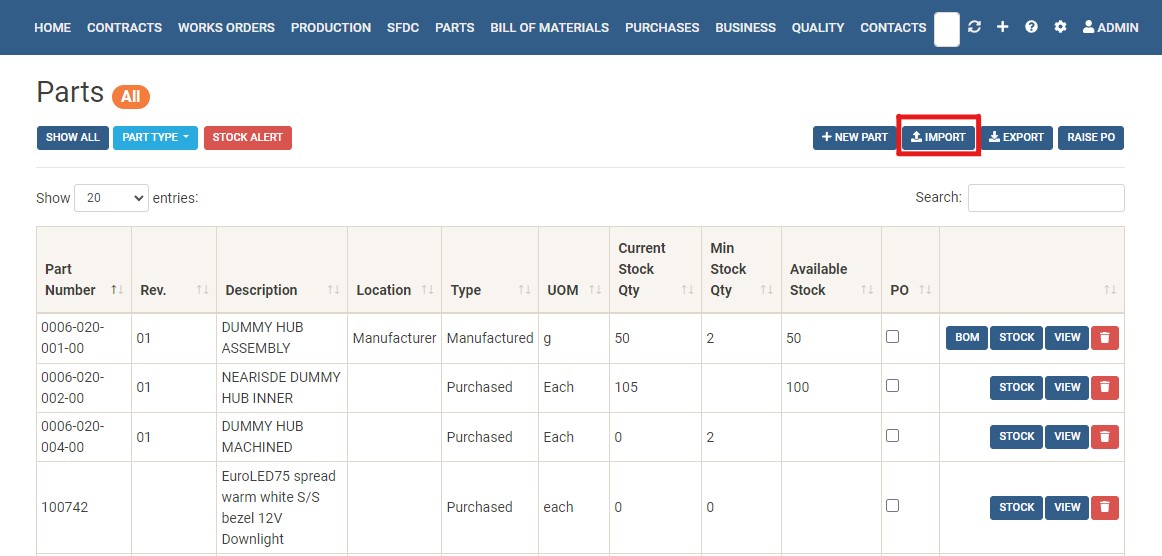This screenshot has width=1162, height=556.
Task: Click the Import button
Action: click(938, 138)
